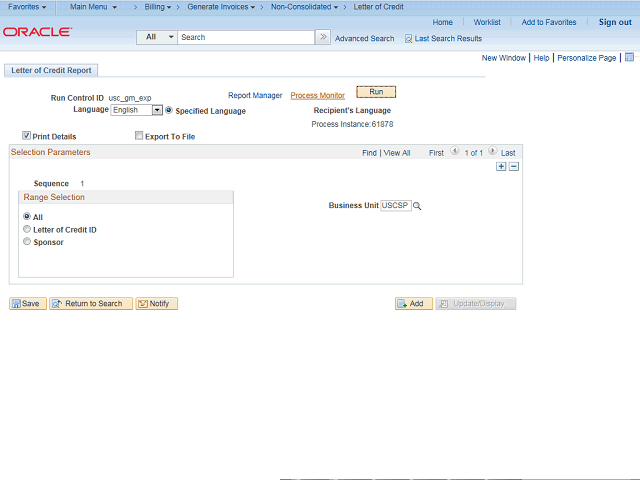
Task: Open Business Unit lookup magnifier
Action: tap(417, 206)
